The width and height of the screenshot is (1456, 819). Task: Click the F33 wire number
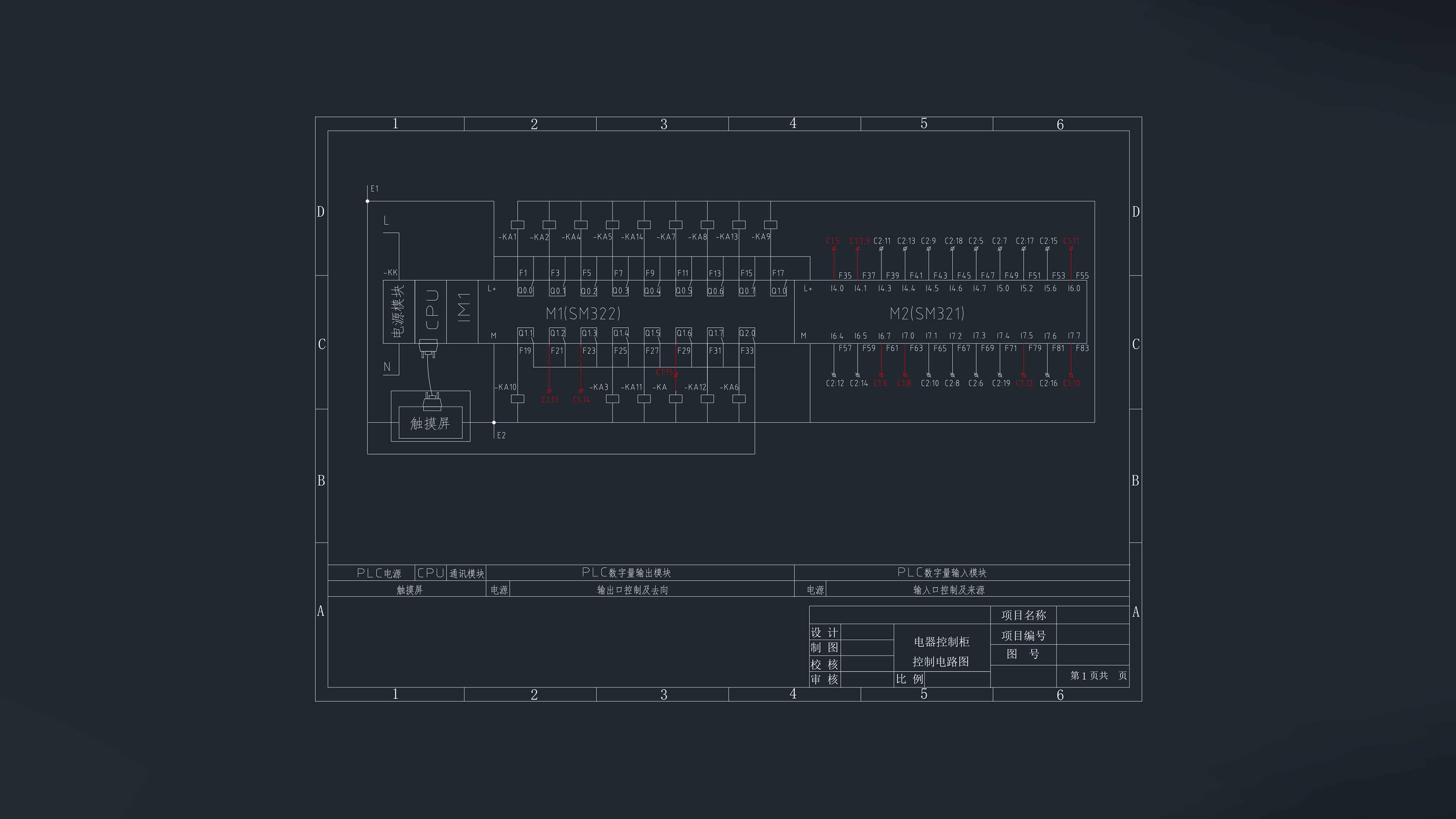coord(747,350)
